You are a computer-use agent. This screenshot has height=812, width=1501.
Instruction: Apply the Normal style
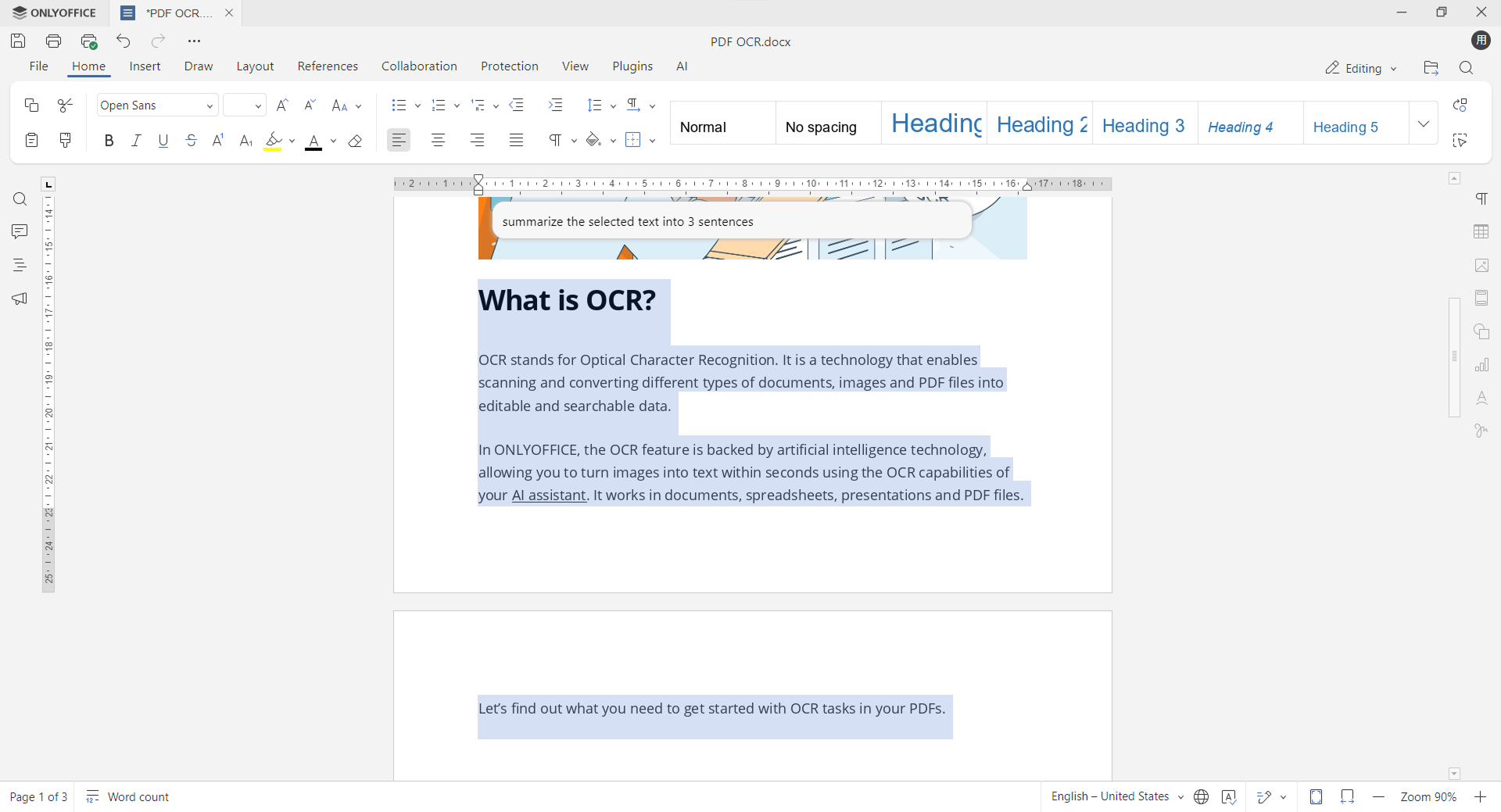pyautogui.click(x=723, y=123)
